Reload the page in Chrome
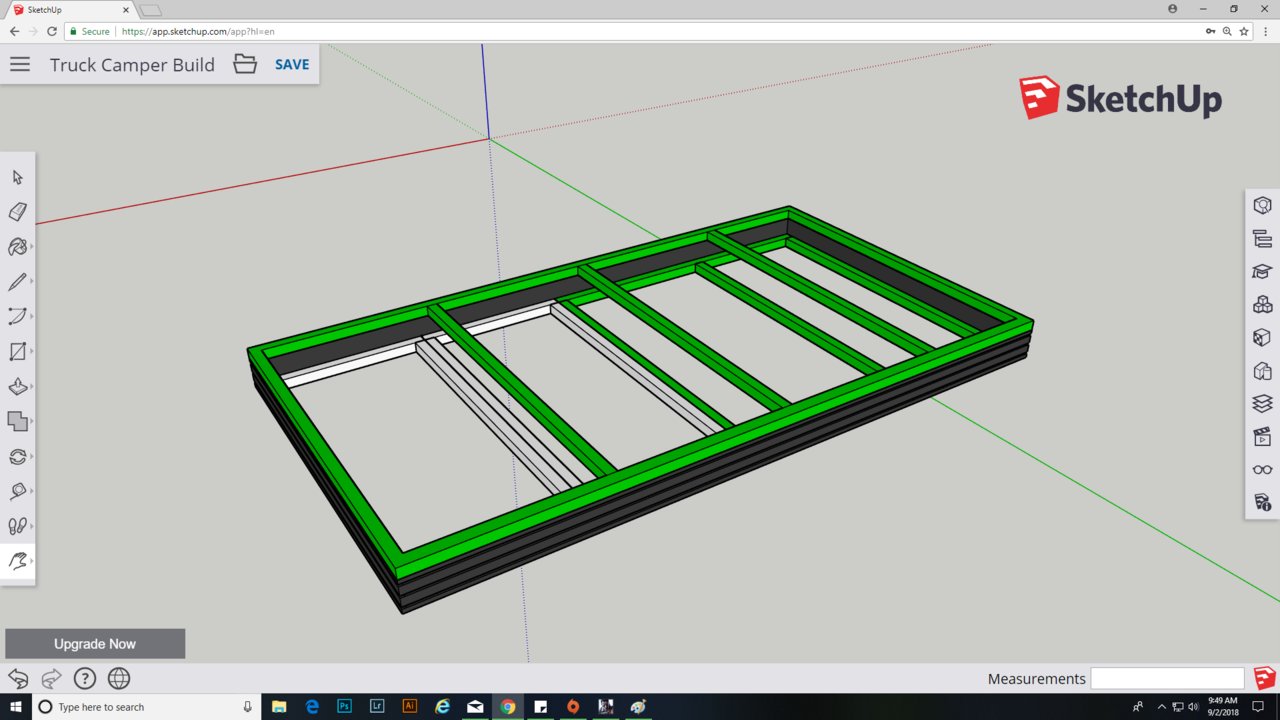 52,32
